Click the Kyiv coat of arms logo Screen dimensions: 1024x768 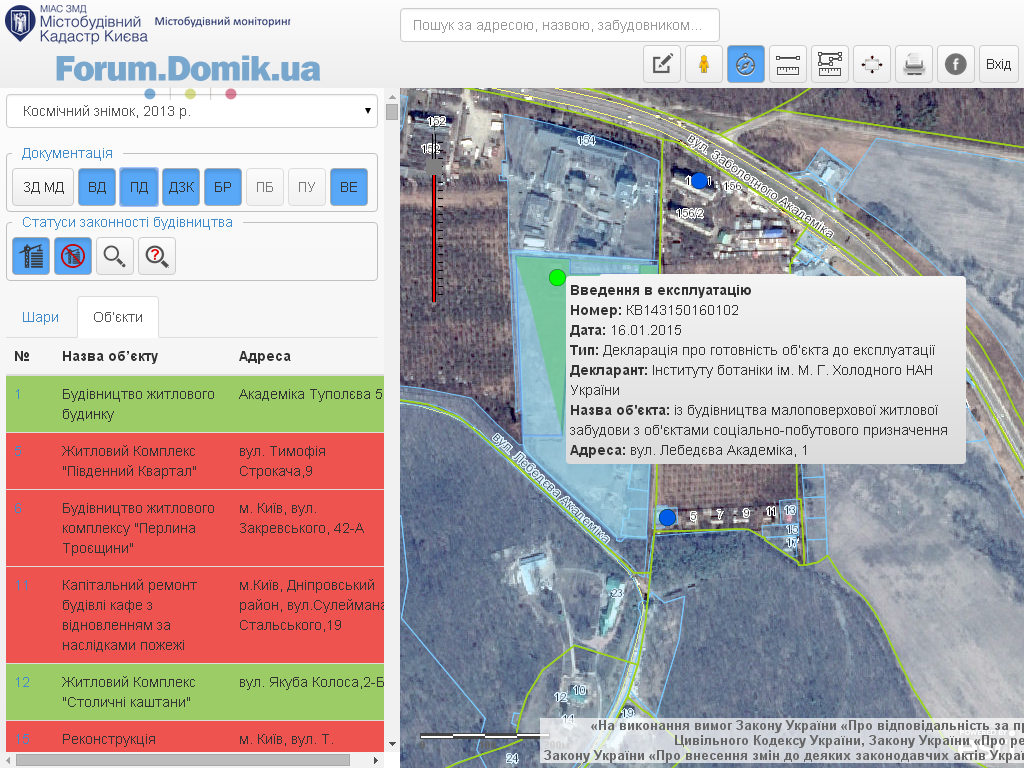tap(20, 24)
